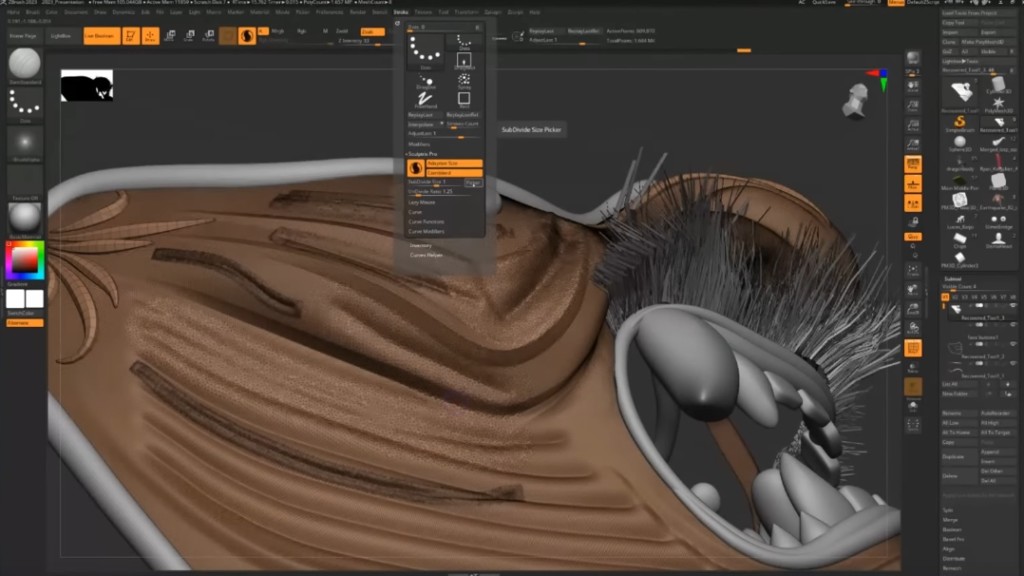This screenshot has width=1024, height=576.
Task: Open the Preferences menu
Action: 329,12
